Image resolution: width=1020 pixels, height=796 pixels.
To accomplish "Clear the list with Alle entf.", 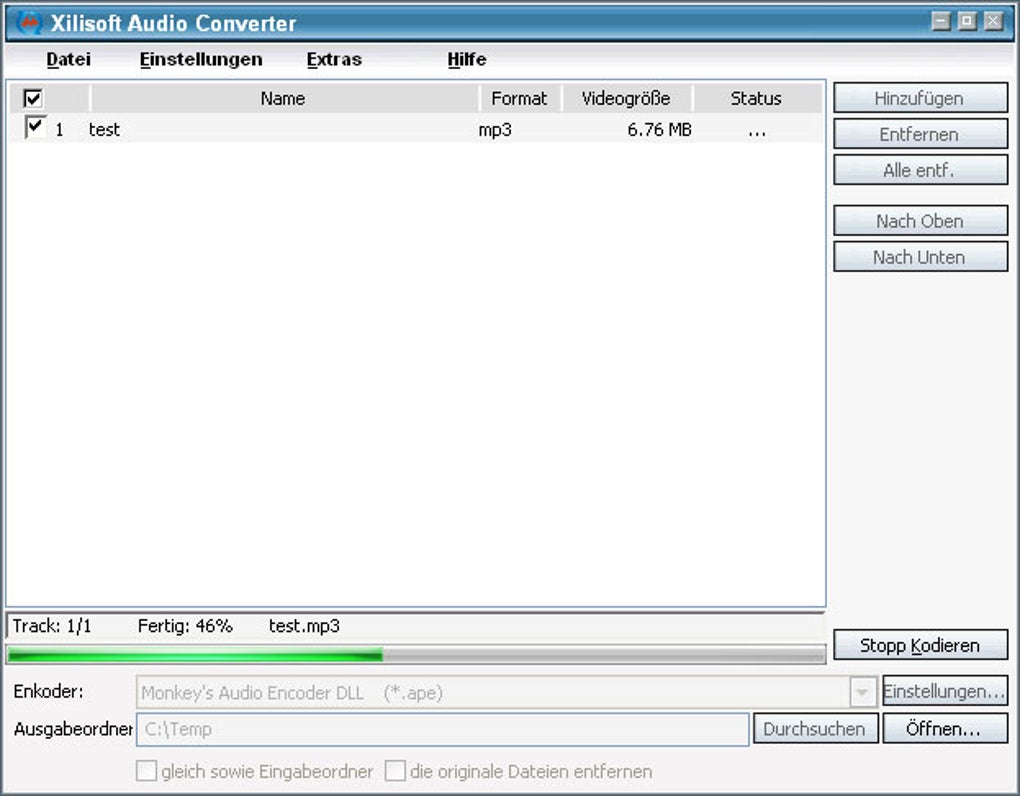I will [919, 169].
